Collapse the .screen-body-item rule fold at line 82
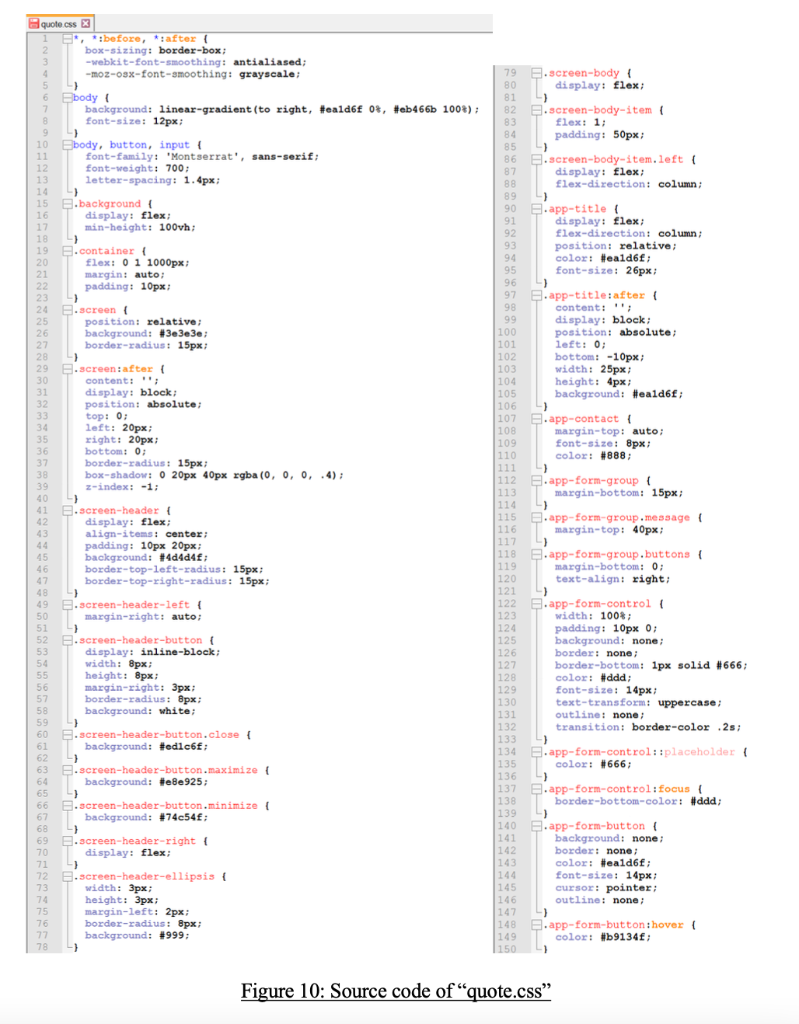 click(536, 110)
